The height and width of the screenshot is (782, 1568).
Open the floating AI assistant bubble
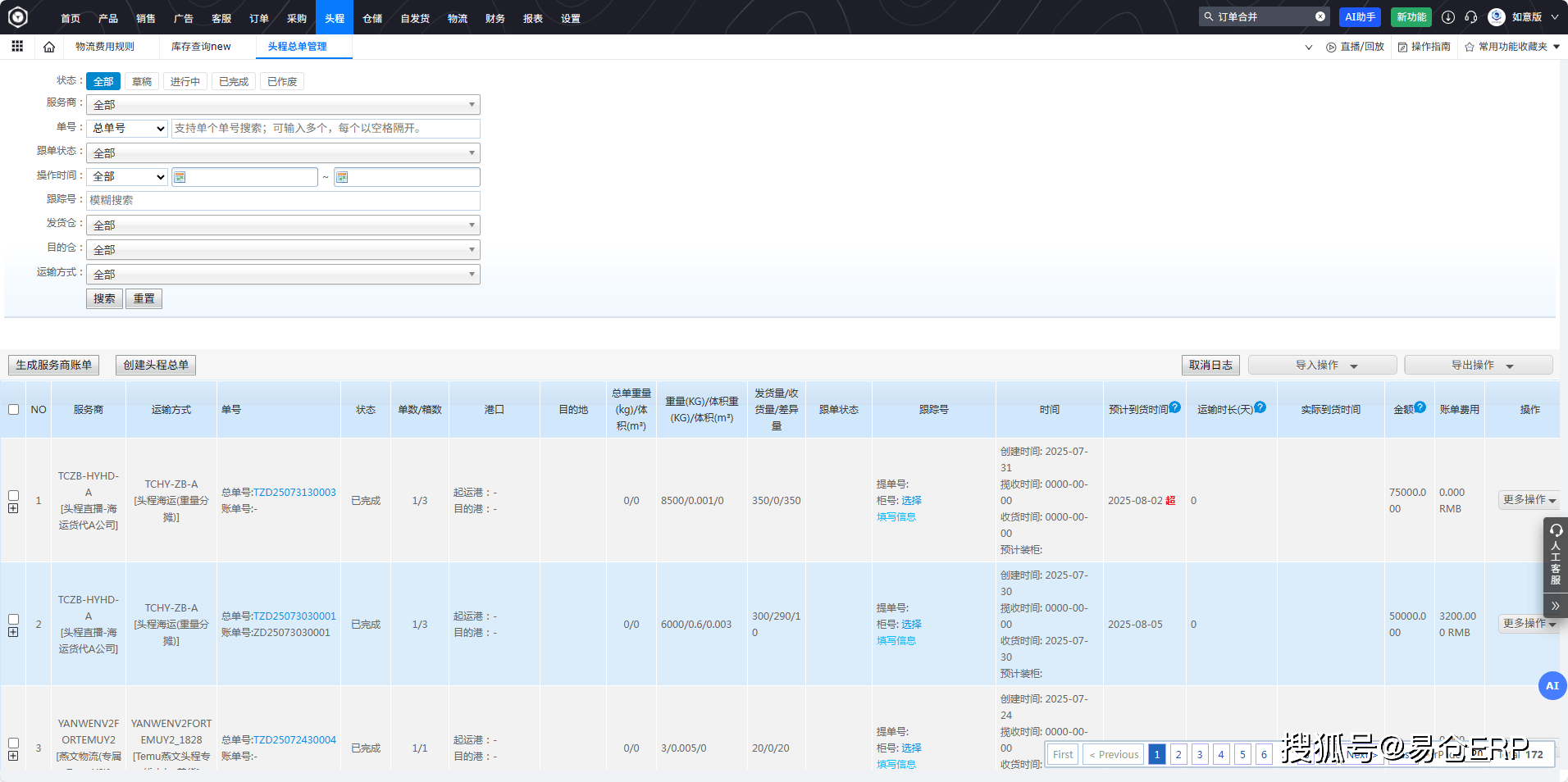(1552, 685)
